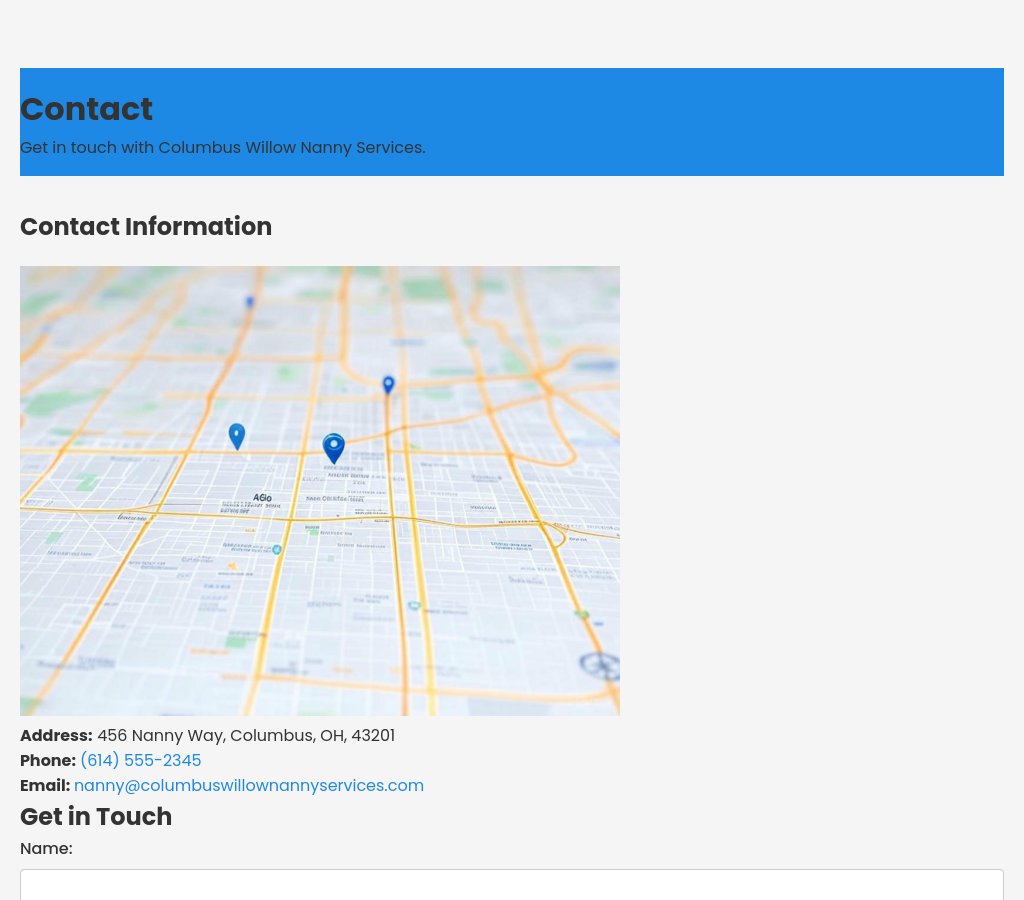Click the teal square marker on the lower vertical road

point(413,606)
